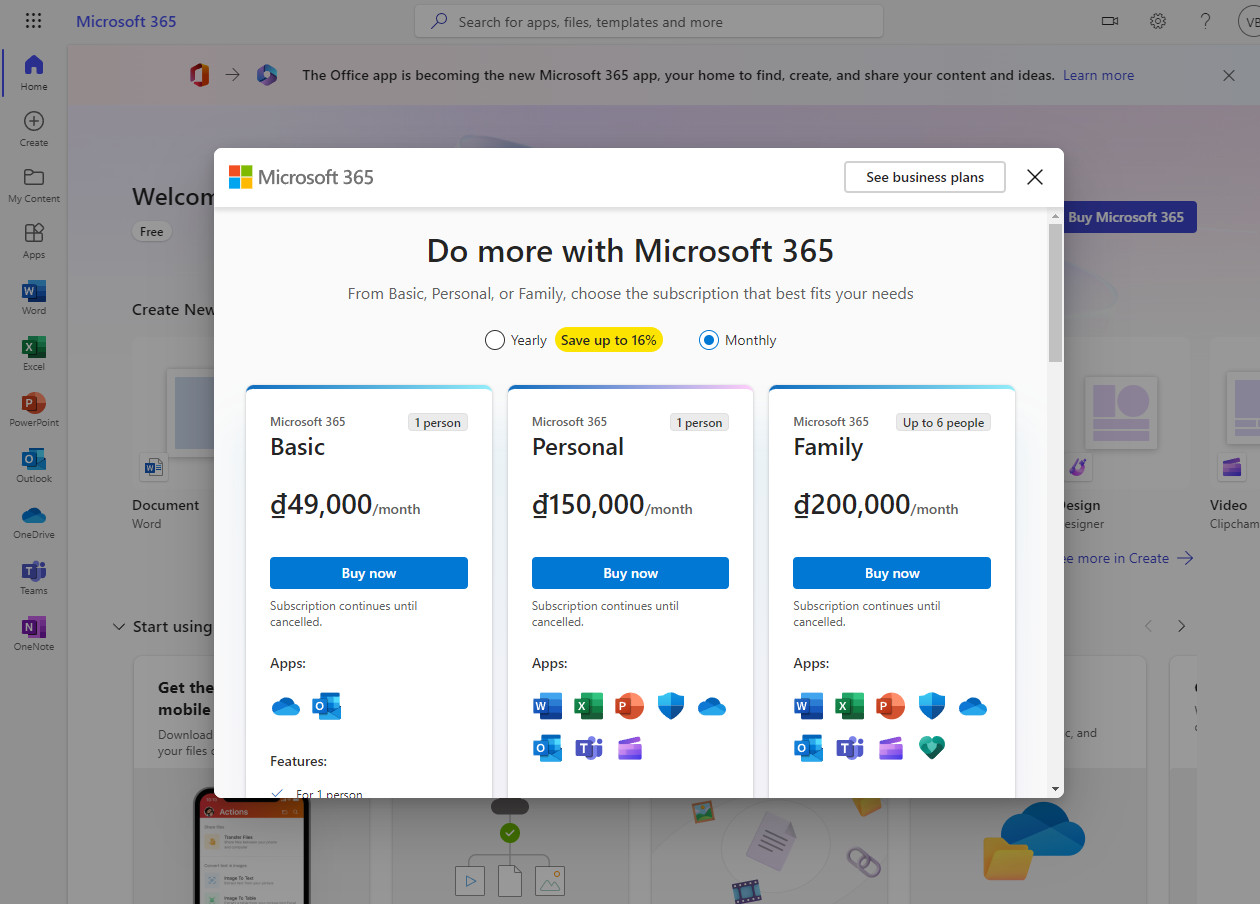The image size is (1260, 904).
Task: Open the app launcher waffle icon
Action: click(x=33, y=21)
